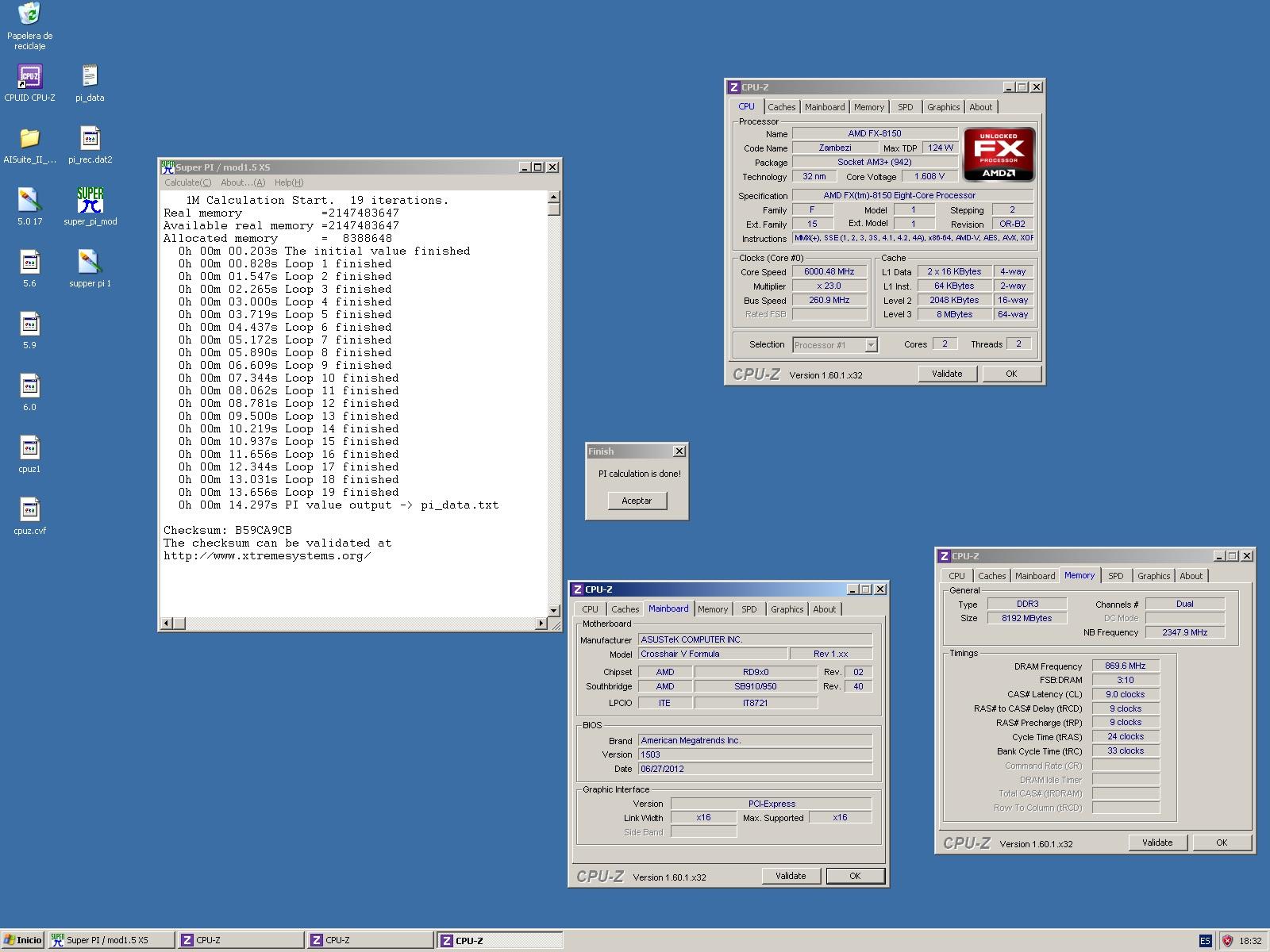
Task: Open Calculate menu in Super PI
Action: (x=187, y=182)
